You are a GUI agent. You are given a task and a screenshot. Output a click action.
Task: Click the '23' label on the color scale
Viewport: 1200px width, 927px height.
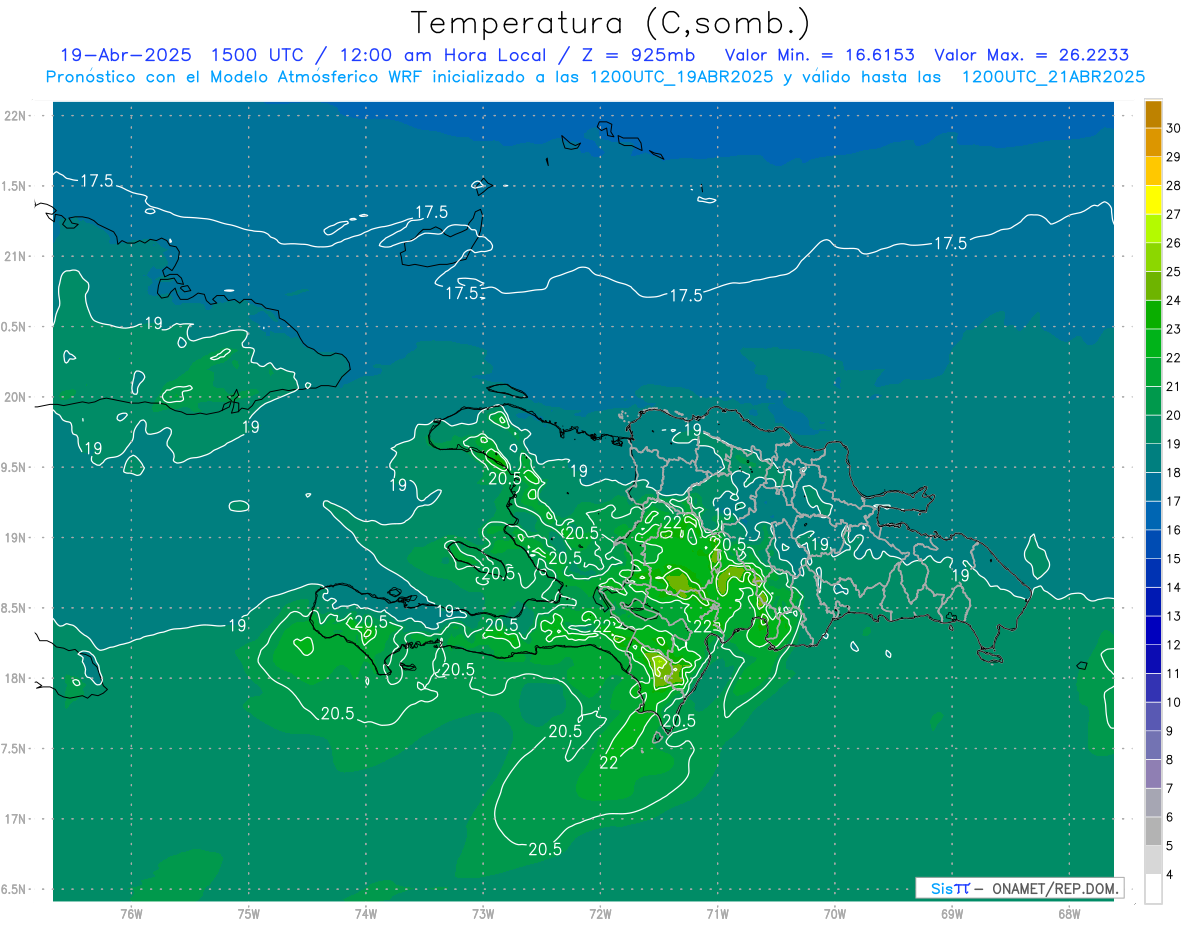1174,329
